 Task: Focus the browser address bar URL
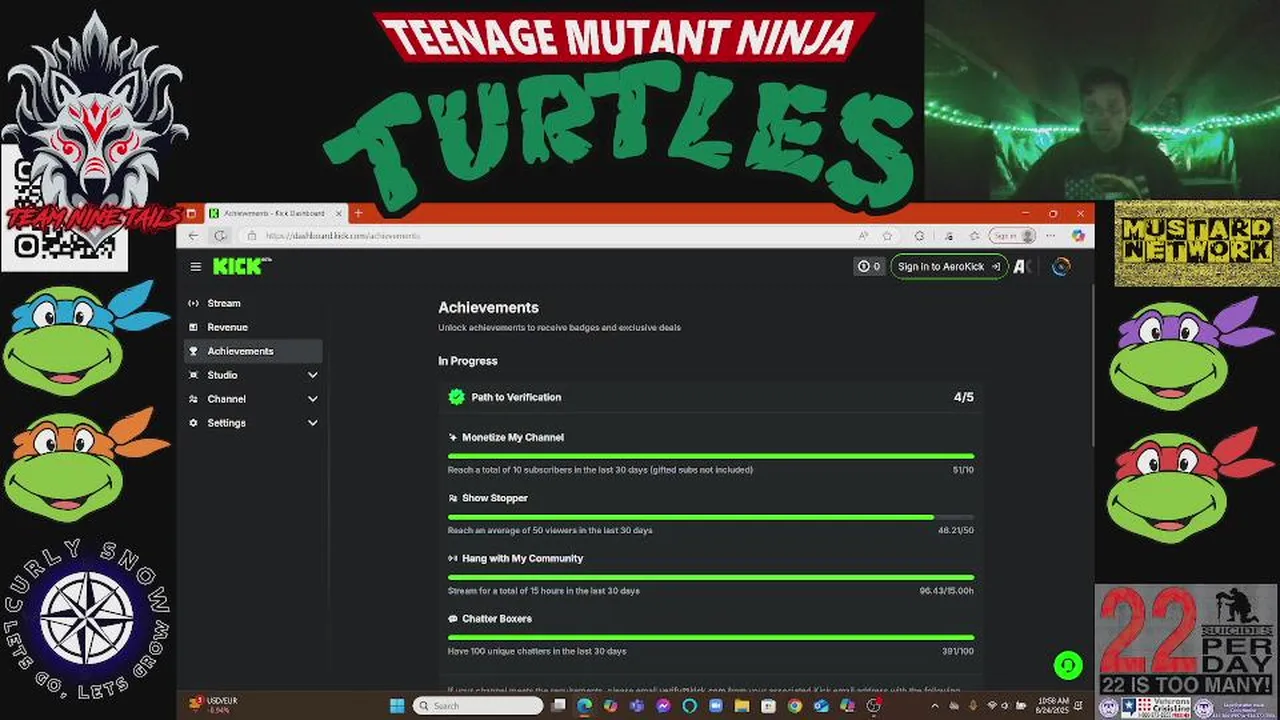343,236
